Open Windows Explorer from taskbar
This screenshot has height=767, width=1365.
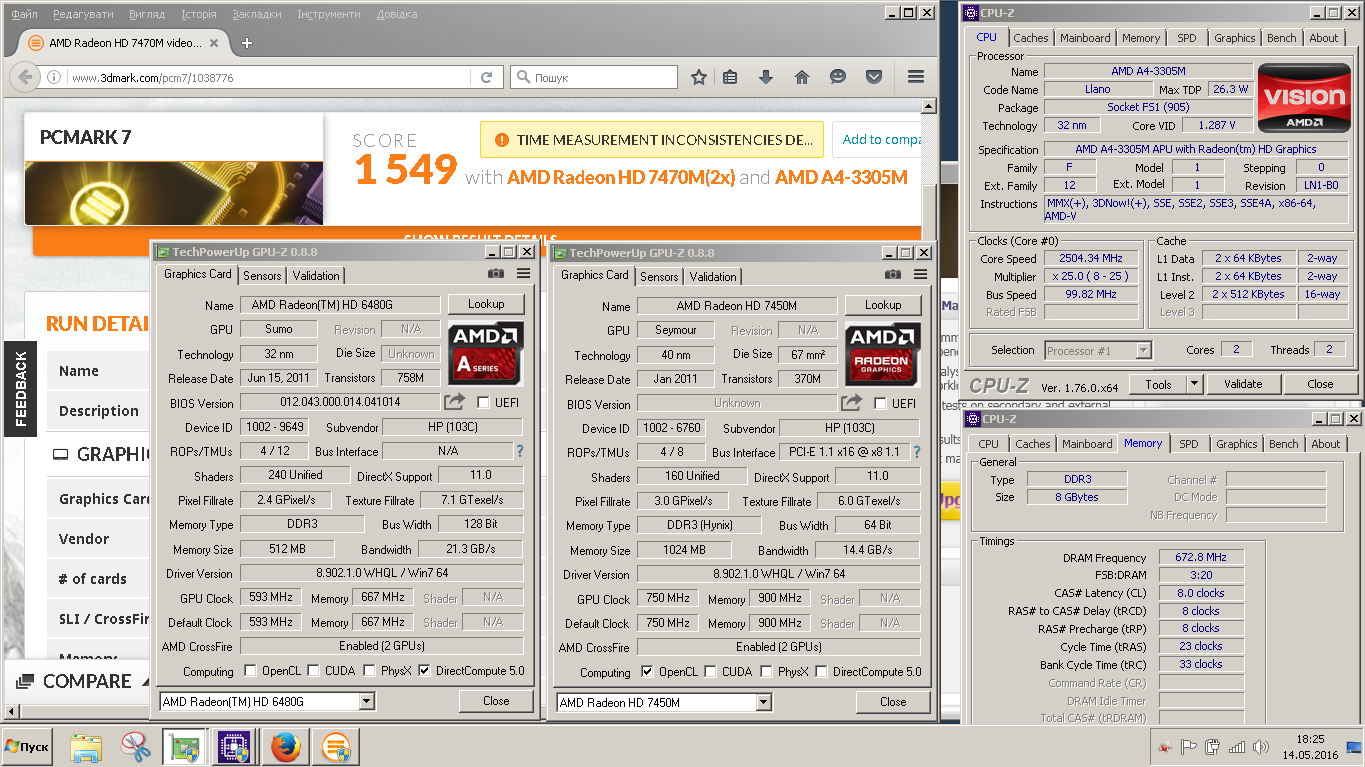(87, 746)
